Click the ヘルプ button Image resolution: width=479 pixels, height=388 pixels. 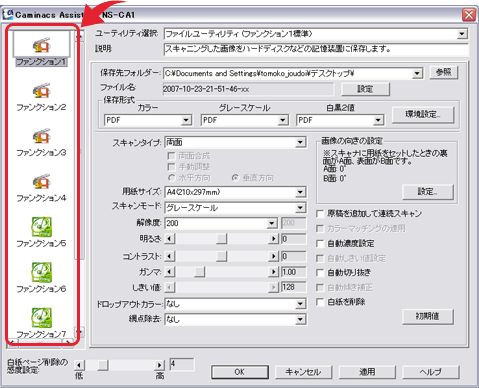[x=431, y=372]
